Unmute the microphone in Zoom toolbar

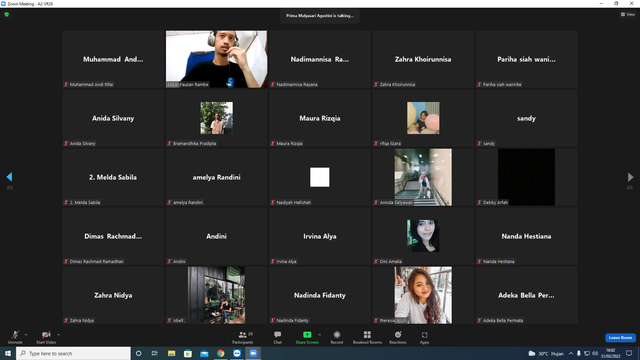click(x=15, y=337)
